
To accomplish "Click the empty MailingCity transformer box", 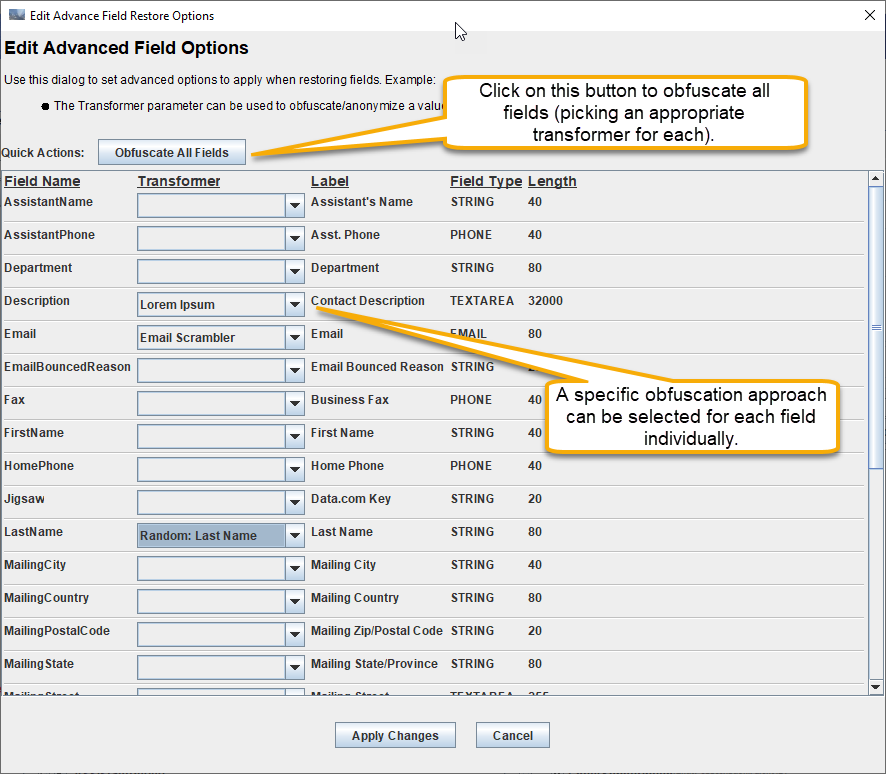I will tap(211, 568).
